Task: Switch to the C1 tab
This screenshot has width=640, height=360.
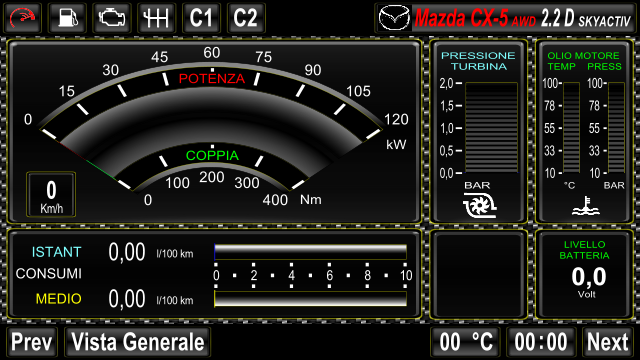Action: (x=201, y=18)
